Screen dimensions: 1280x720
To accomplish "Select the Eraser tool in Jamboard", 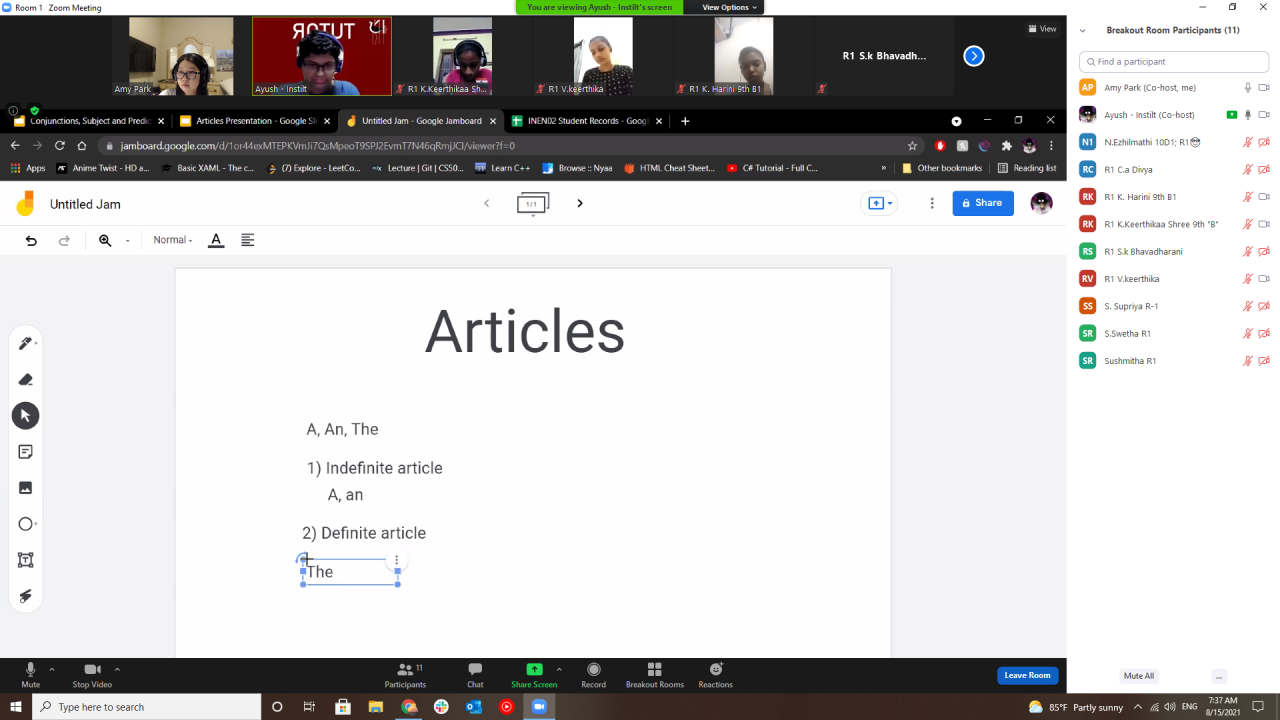I will coord(26,379).
